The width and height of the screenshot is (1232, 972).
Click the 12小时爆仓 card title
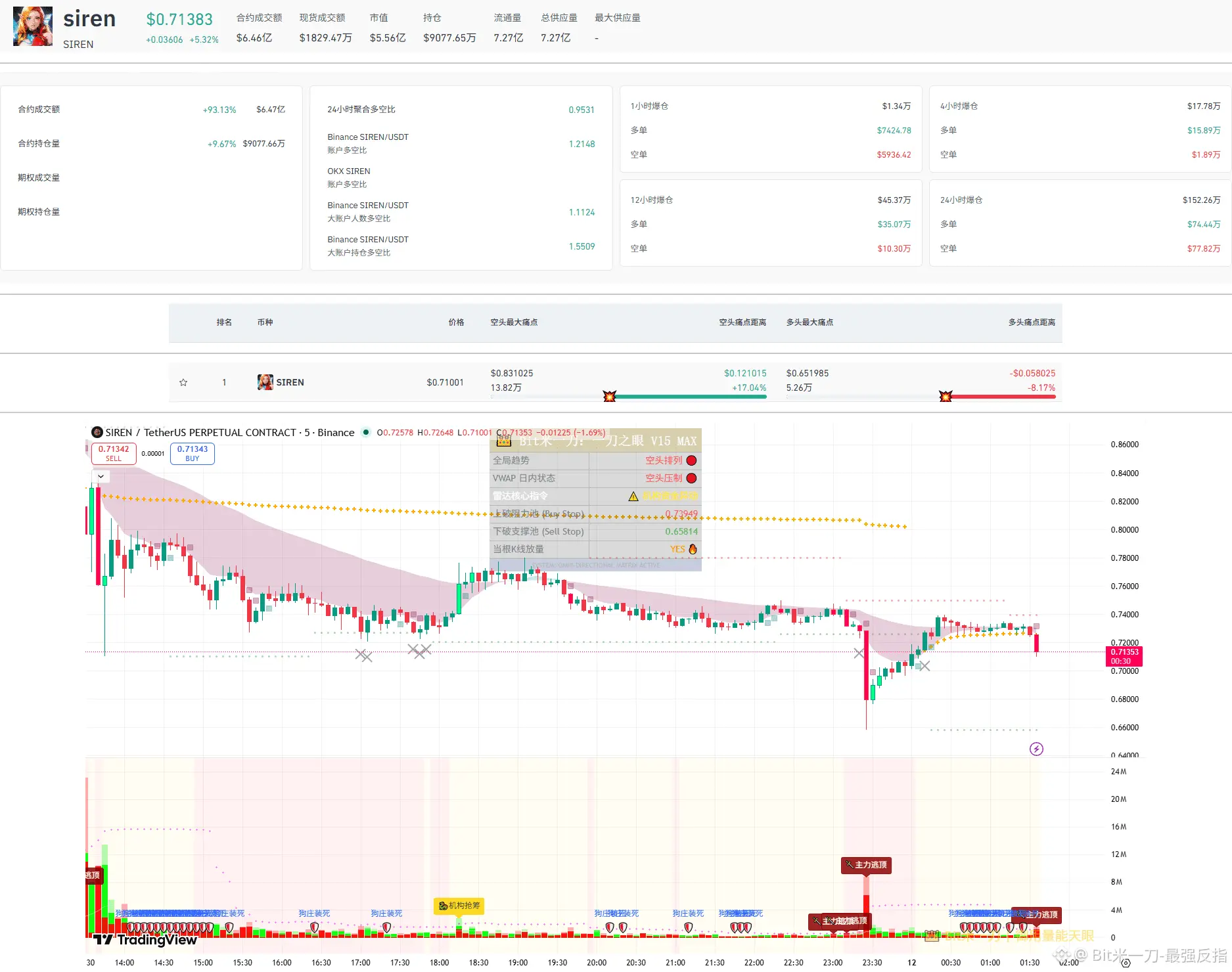click(652, 200)
